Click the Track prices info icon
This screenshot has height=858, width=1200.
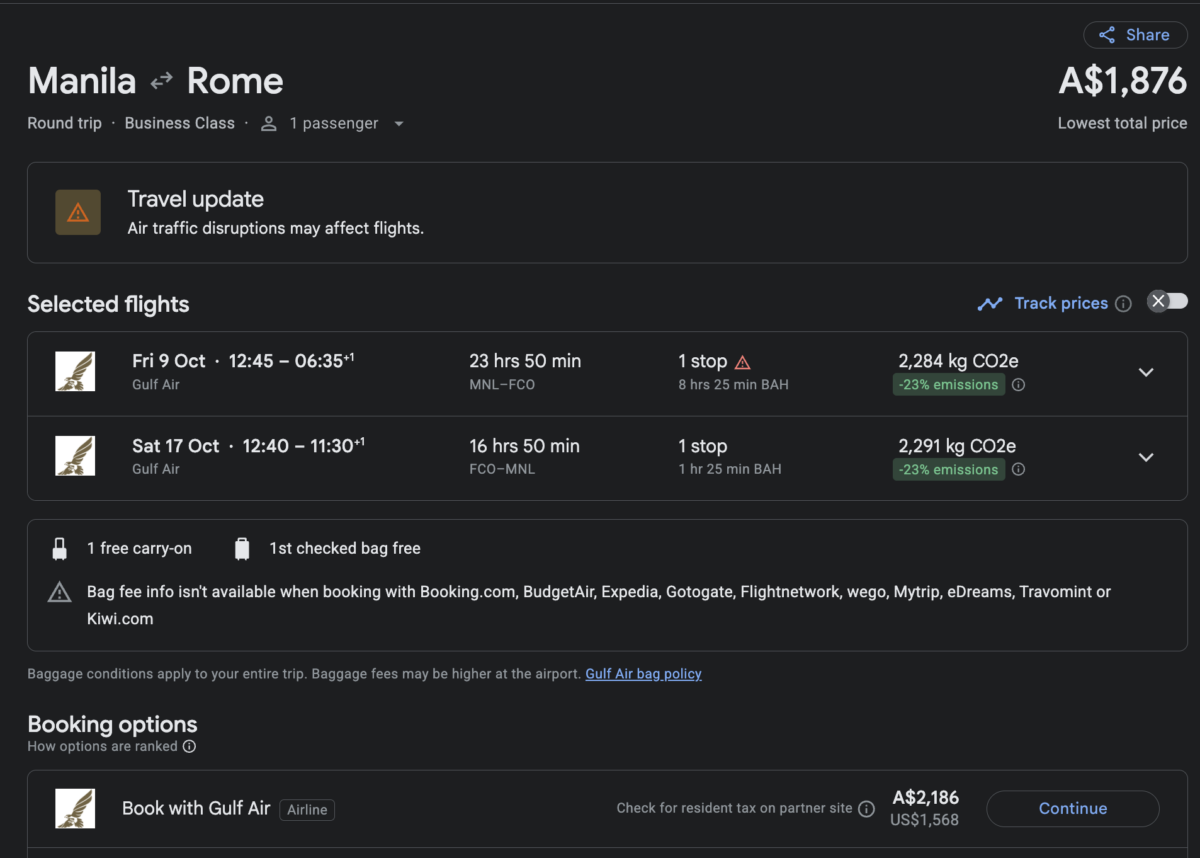1123,304
